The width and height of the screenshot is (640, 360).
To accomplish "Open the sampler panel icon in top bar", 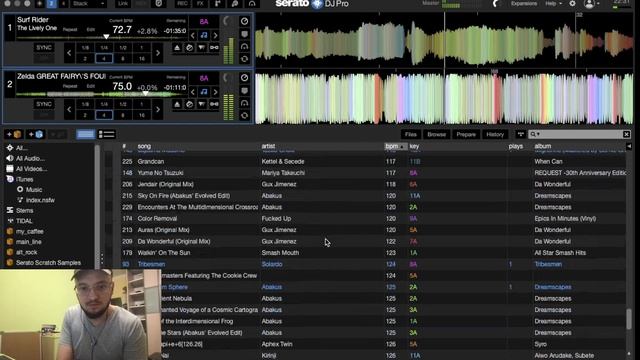I will pyautogui.click(x=218, y=4).
